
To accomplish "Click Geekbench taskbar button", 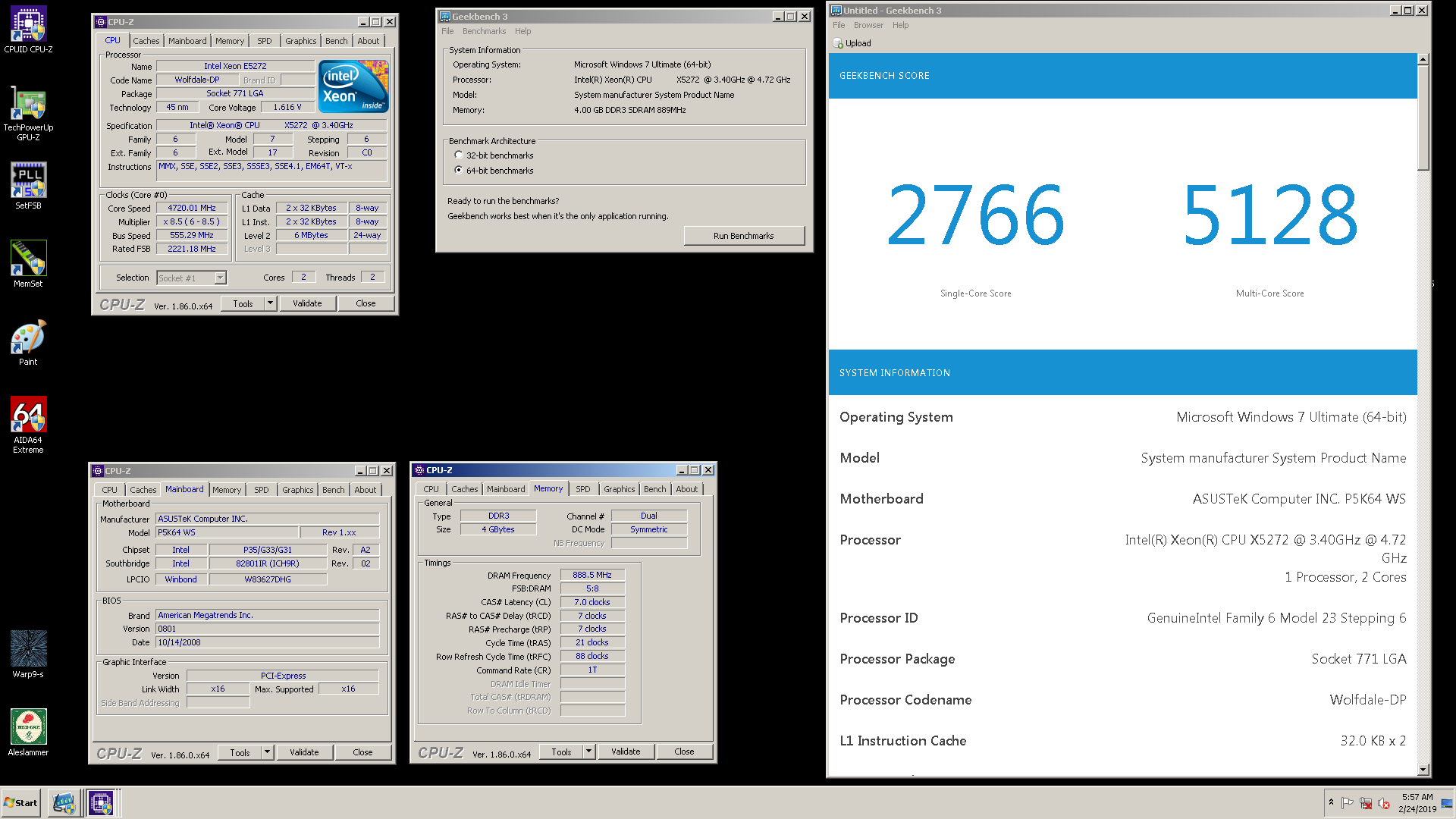I will (64, 802).
